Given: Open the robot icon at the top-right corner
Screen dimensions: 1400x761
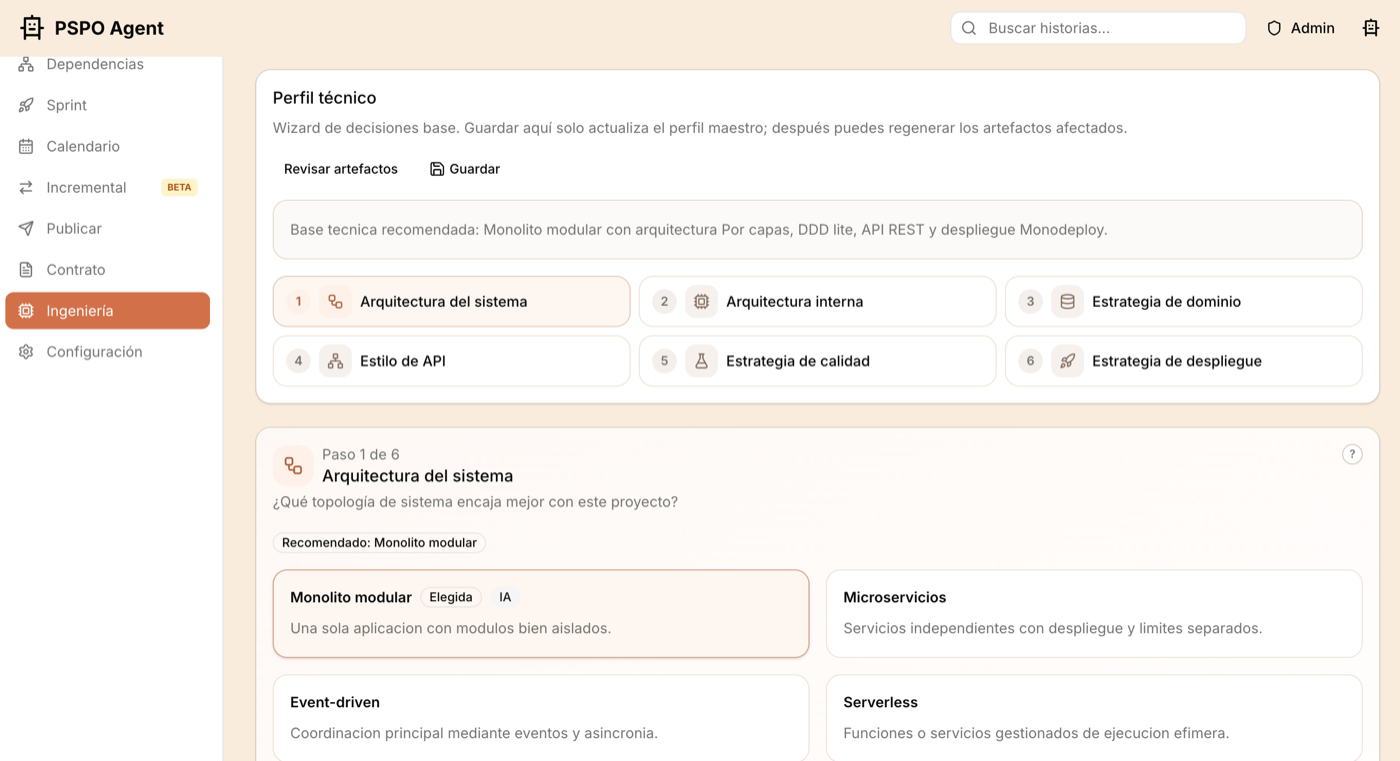Looking at the screenshot, I should pyautogui.click(x=1371, y=27).
